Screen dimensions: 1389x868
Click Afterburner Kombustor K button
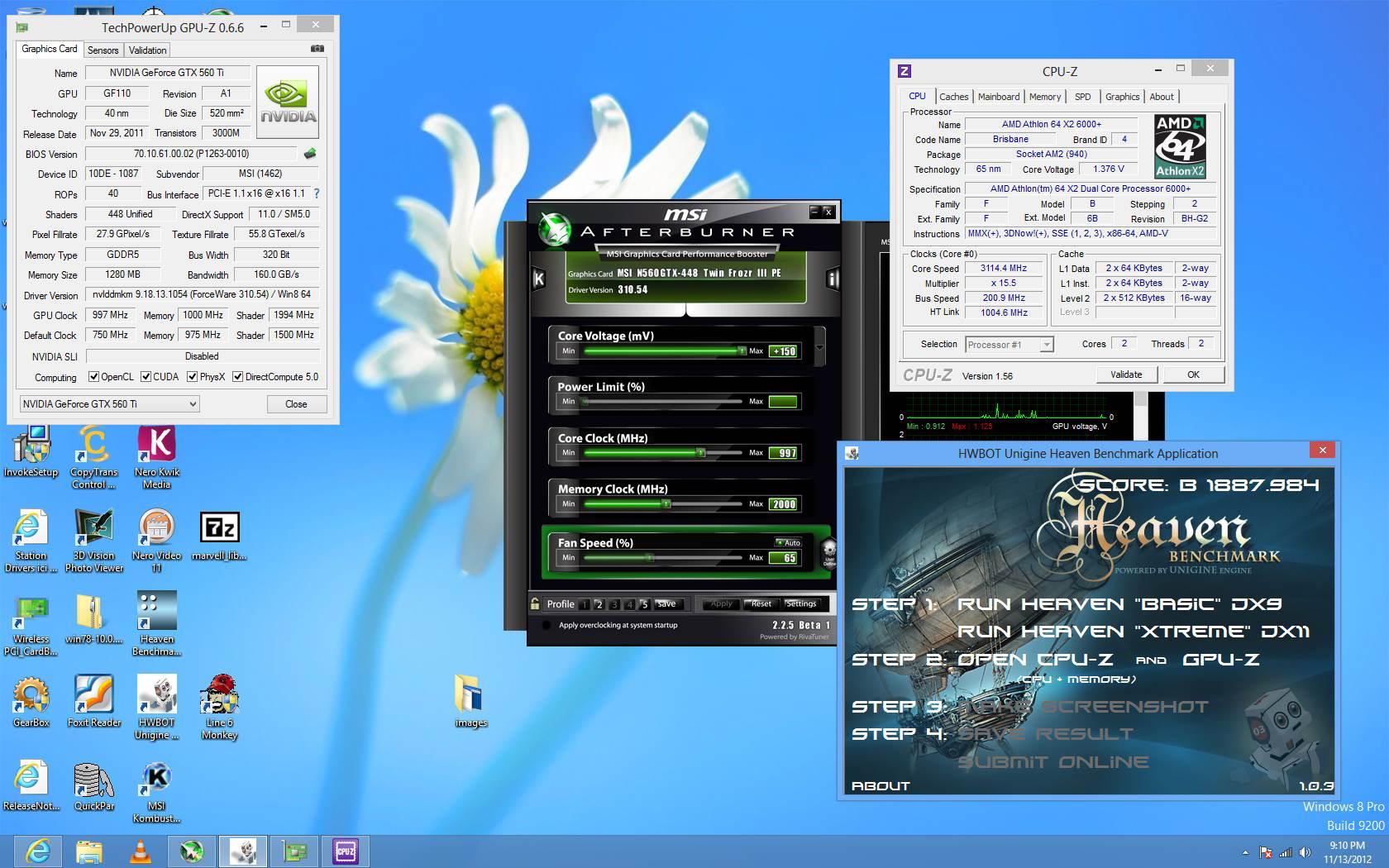pyautogui.click(x=538, y=279)
